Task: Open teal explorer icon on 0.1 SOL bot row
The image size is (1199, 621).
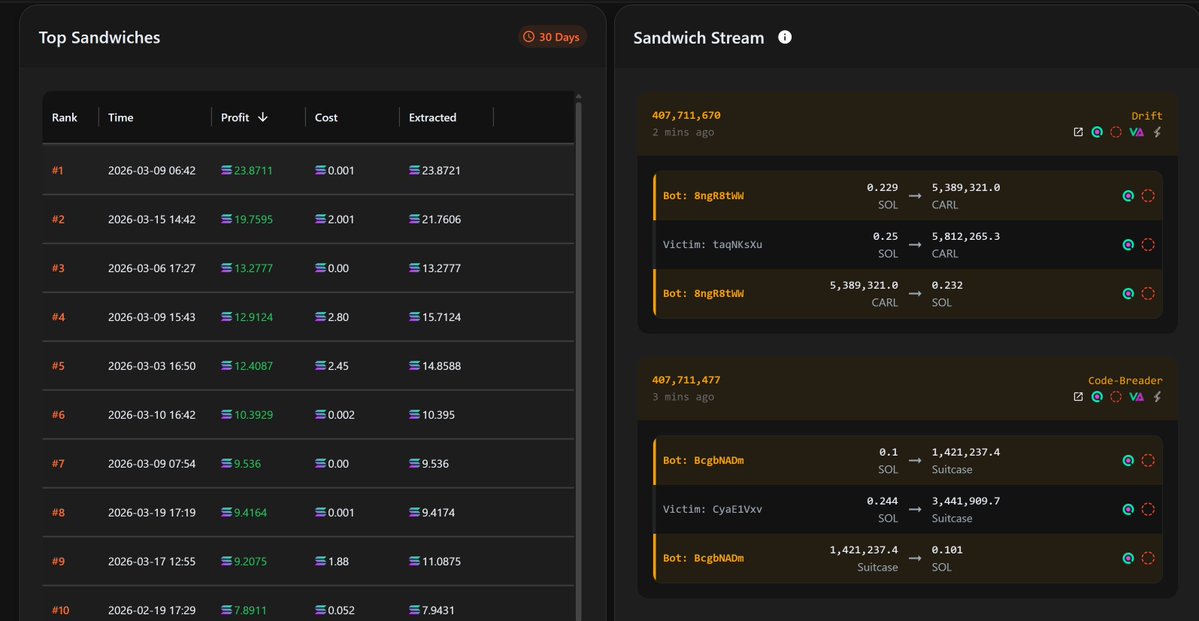Action: point(1128,460)
